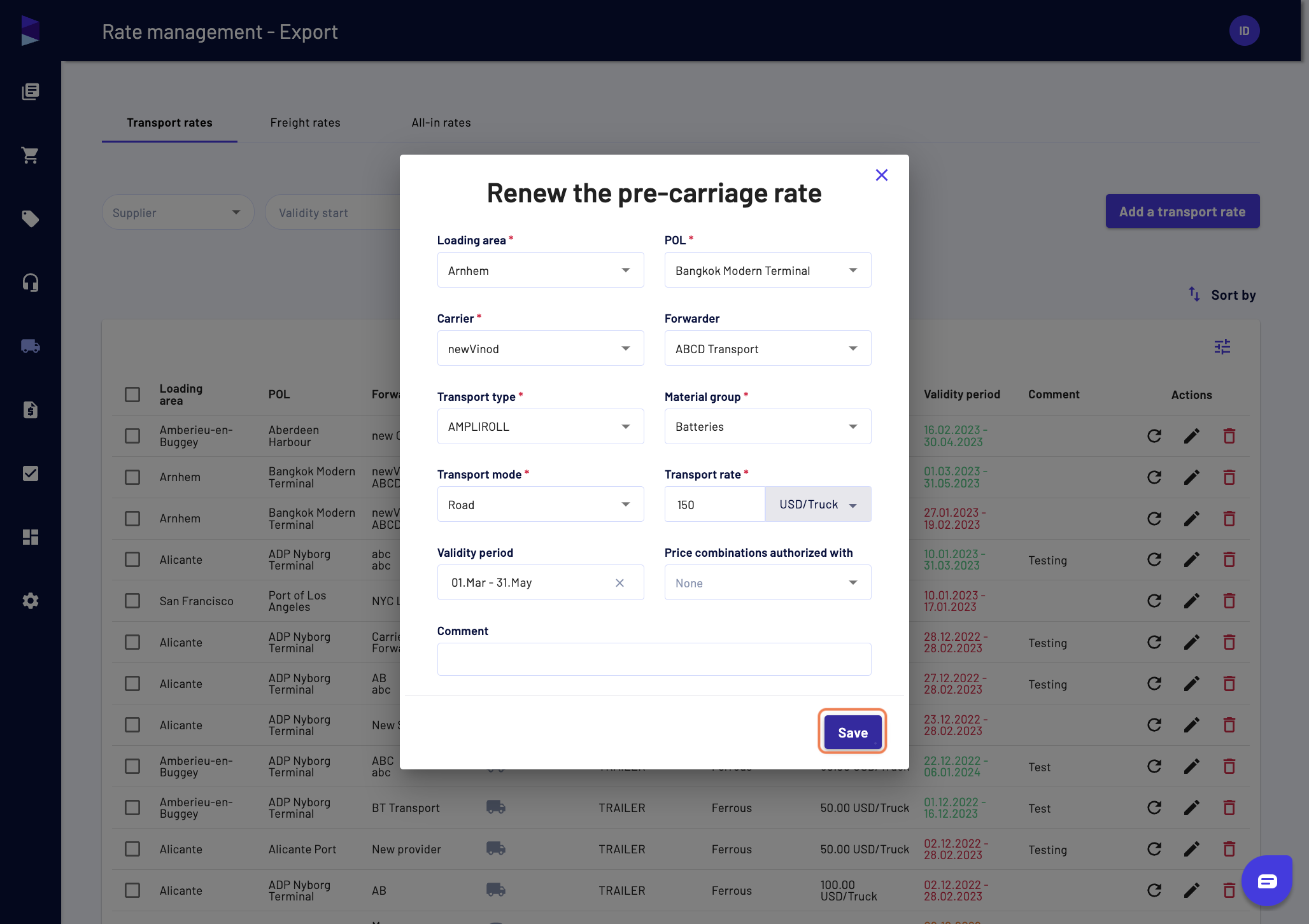Open the truck transport sidebar icon

tap(30, 346)
